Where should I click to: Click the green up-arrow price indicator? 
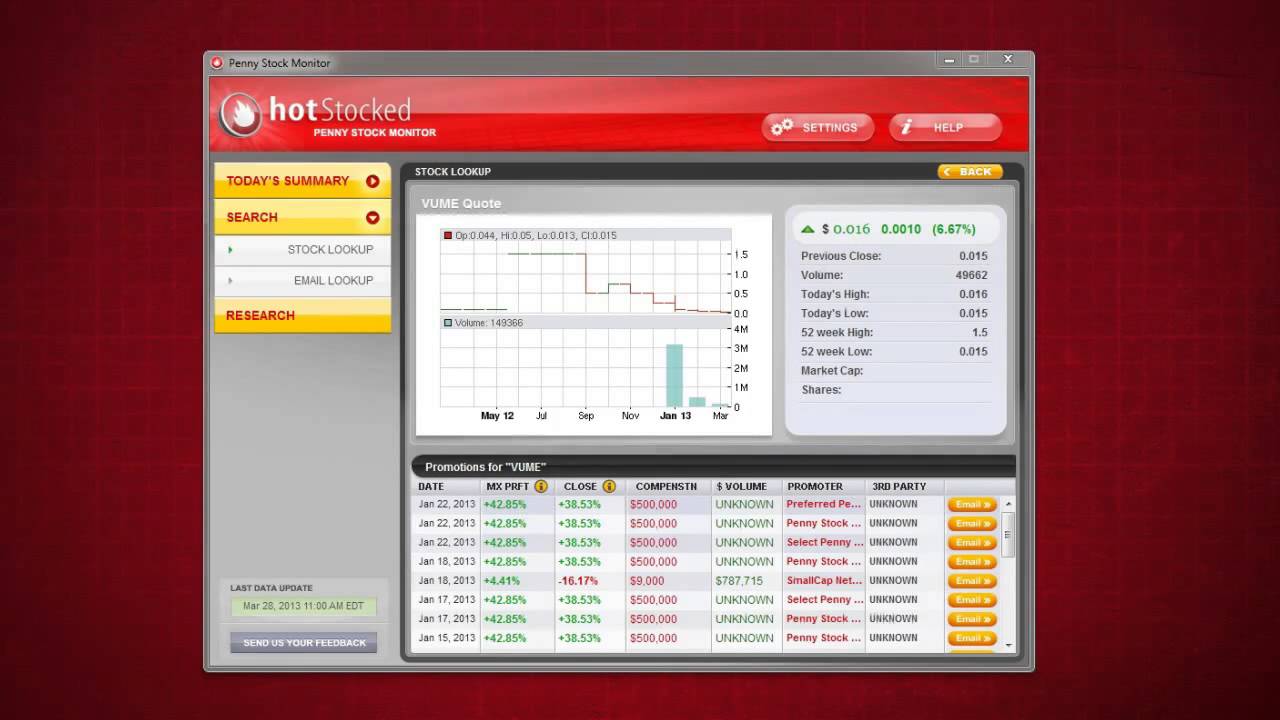pos(808,229)
